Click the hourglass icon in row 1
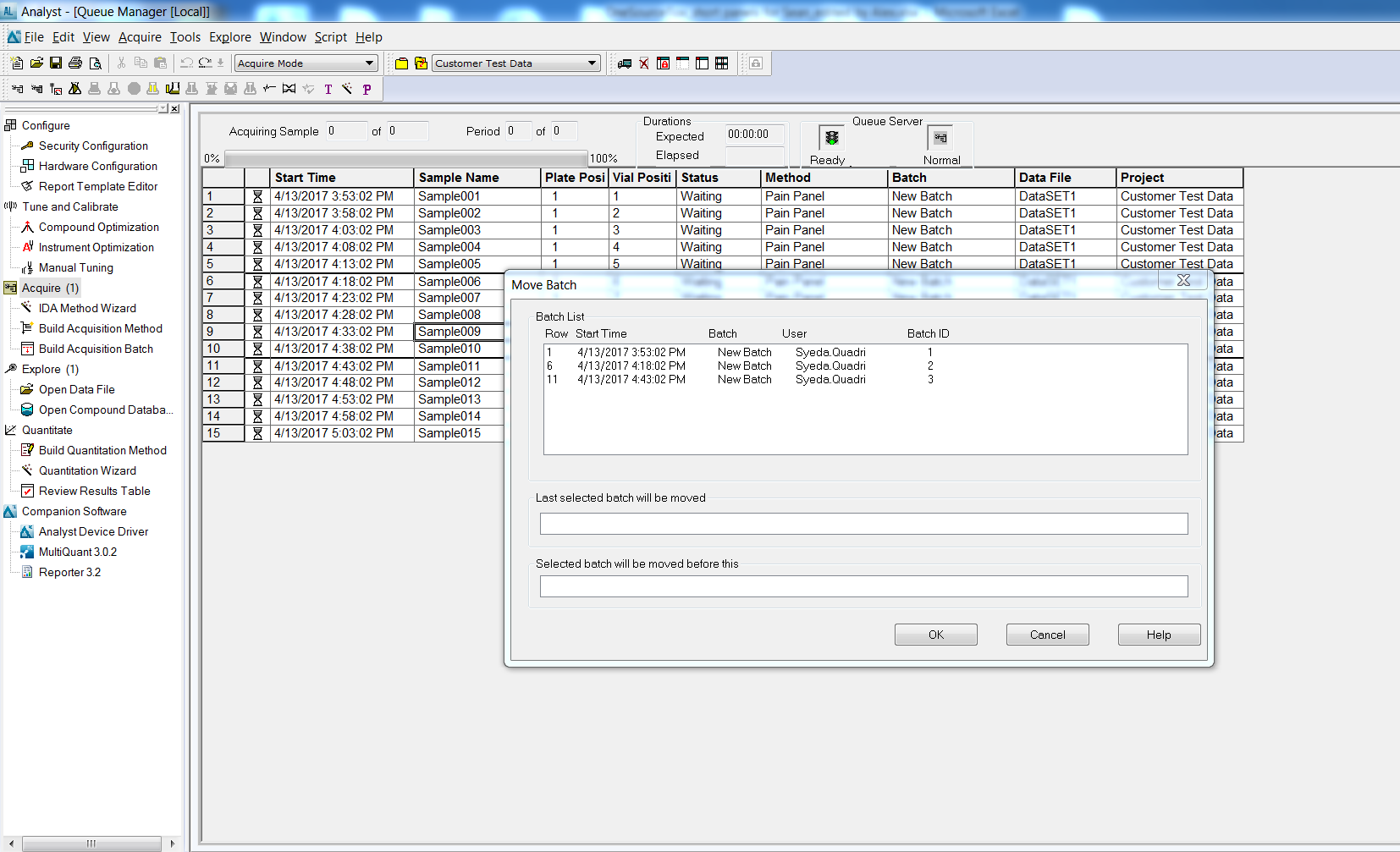Screen dimensions: 1400x852 click(x=257, y=196)
